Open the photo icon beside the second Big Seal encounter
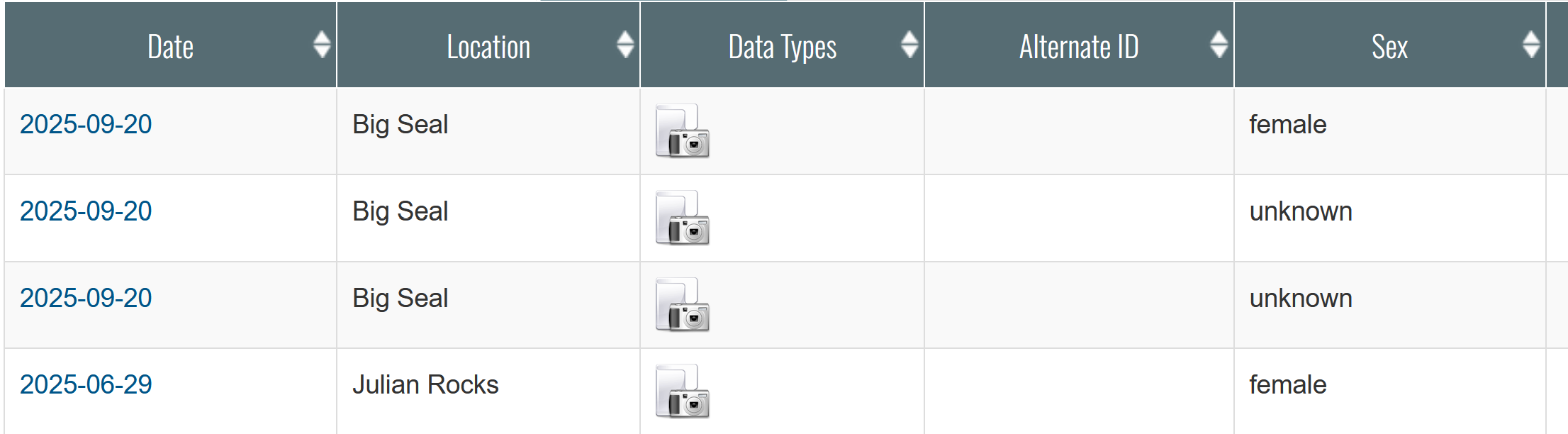 (x=682, y=218)
